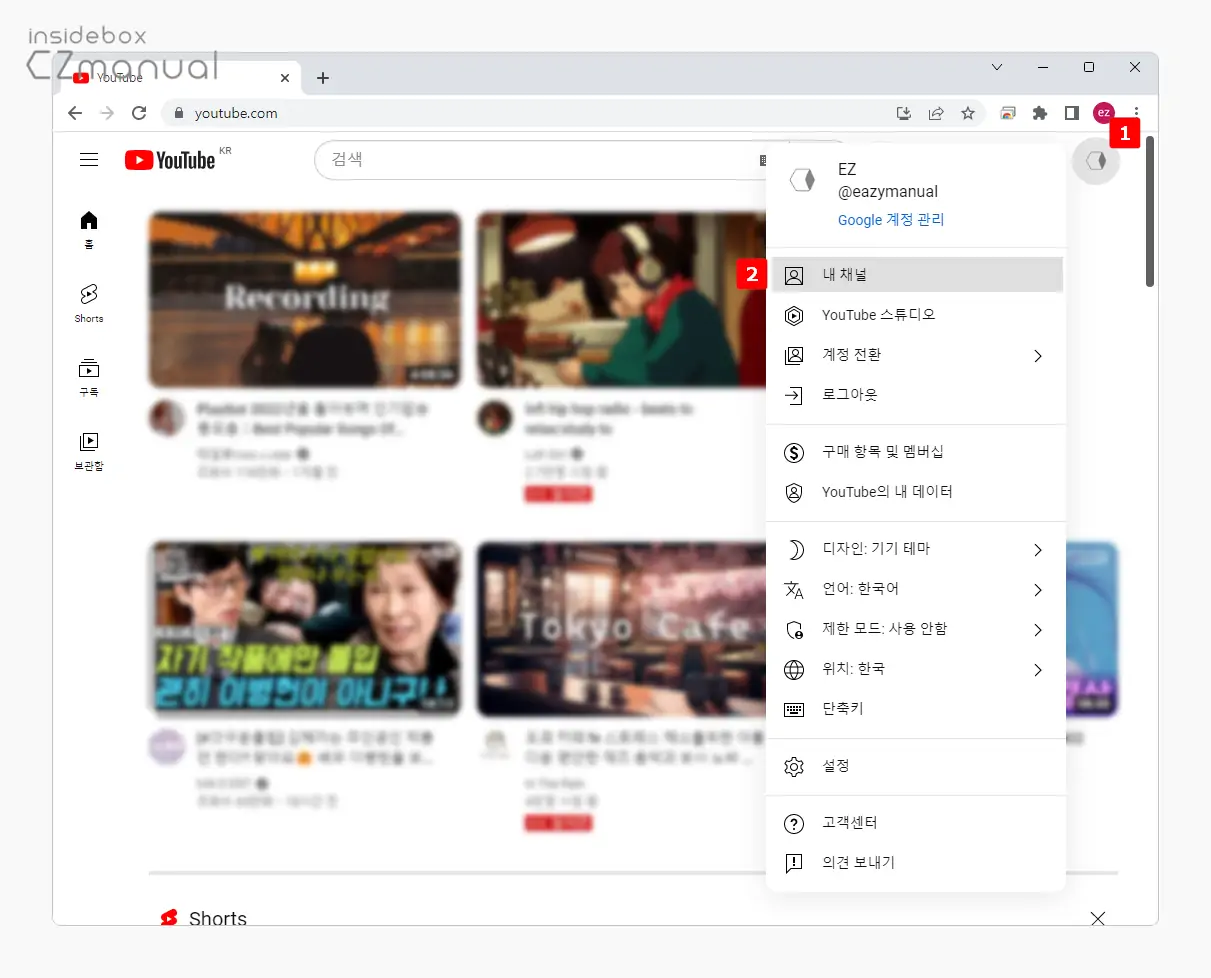Open Library (보관함) in the sidebar

89,451
